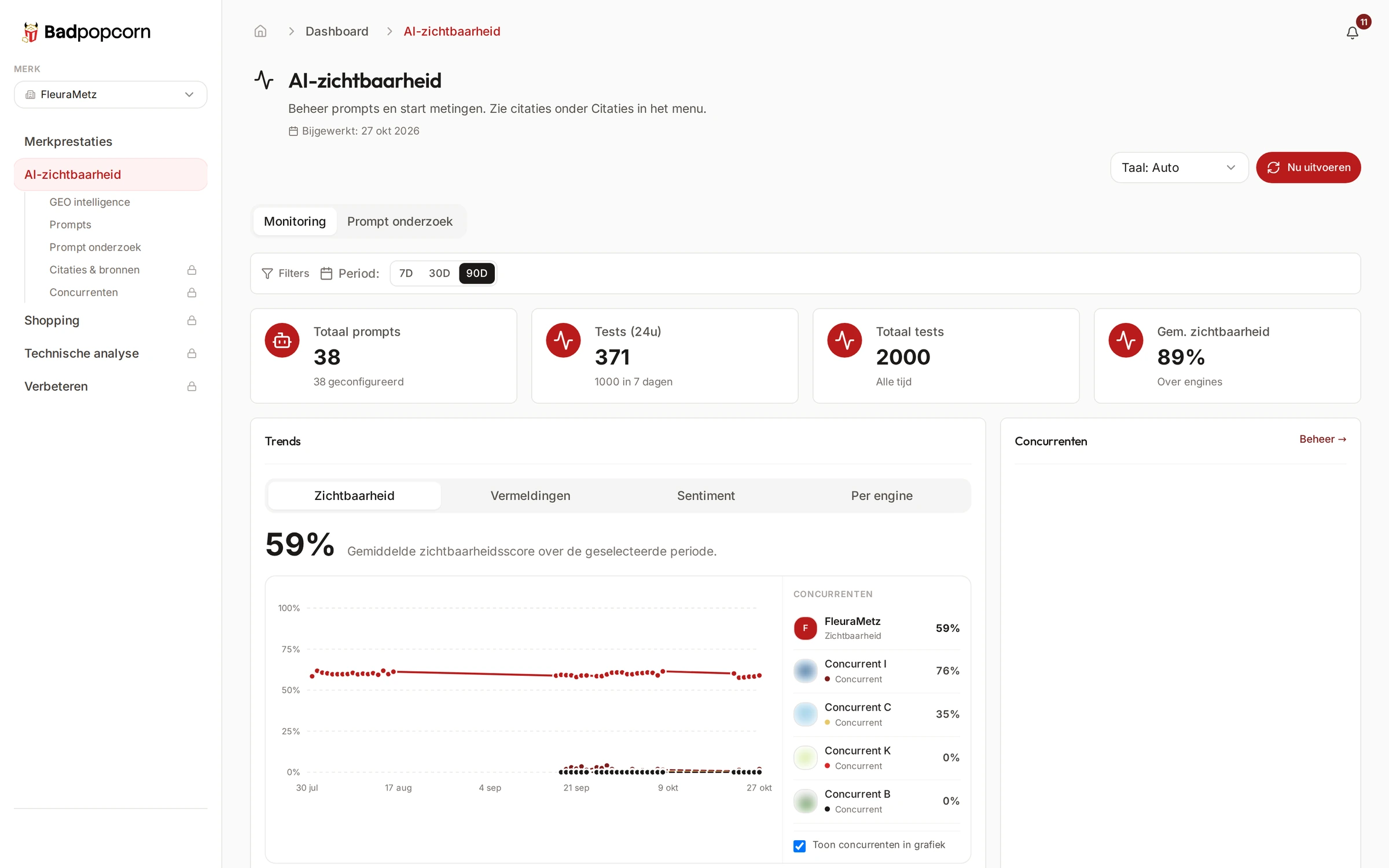1389x868 pixels.
Task: Open GEO intelligence in the sidebar
Action: (90, 202)
